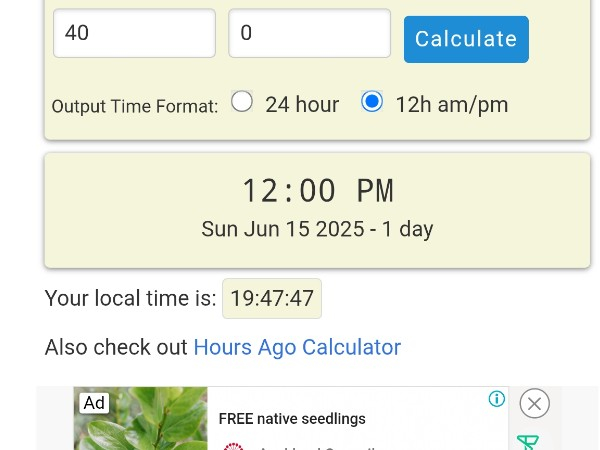Click the ad info 'i' icon
The width and height of the screenshot is (600, 450).
(x=496, y=399)
